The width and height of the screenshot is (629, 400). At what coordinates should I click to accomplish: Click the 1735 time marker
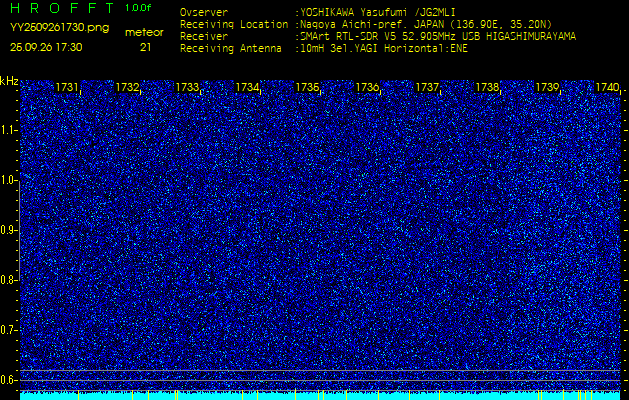click(307, 88)
